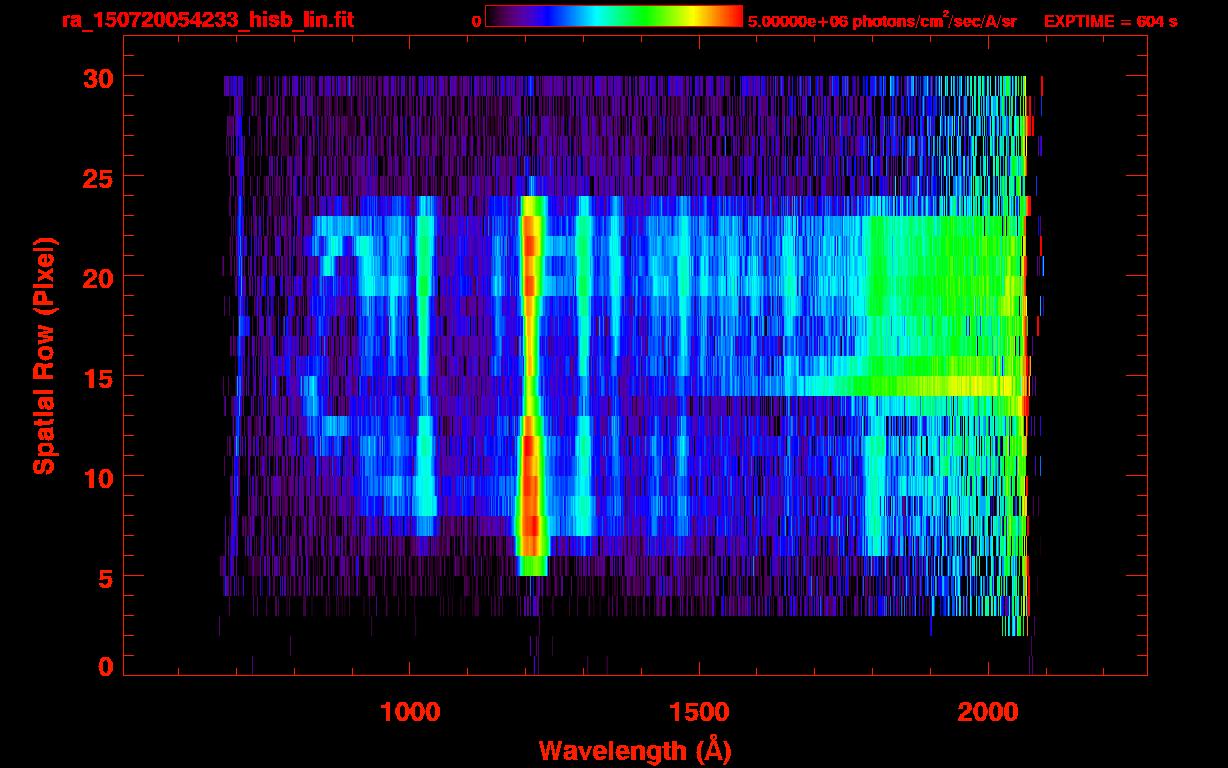Click the ra_150720054233_hisb_lin.fit file title
Screen dimensions: 1228x768
point(206,20)
